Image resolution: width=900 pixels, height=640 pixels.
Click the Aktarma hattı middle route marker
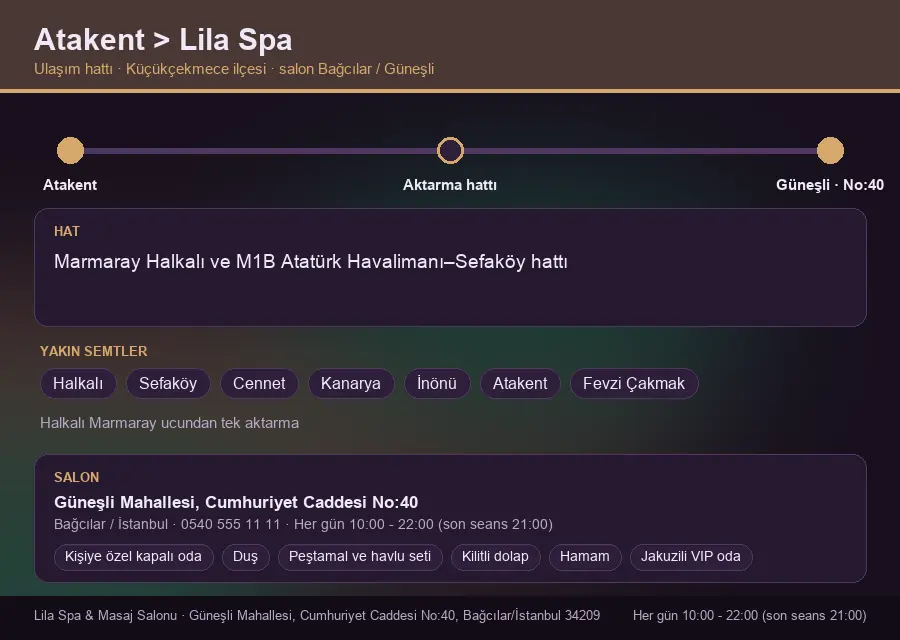click(450, 150)
